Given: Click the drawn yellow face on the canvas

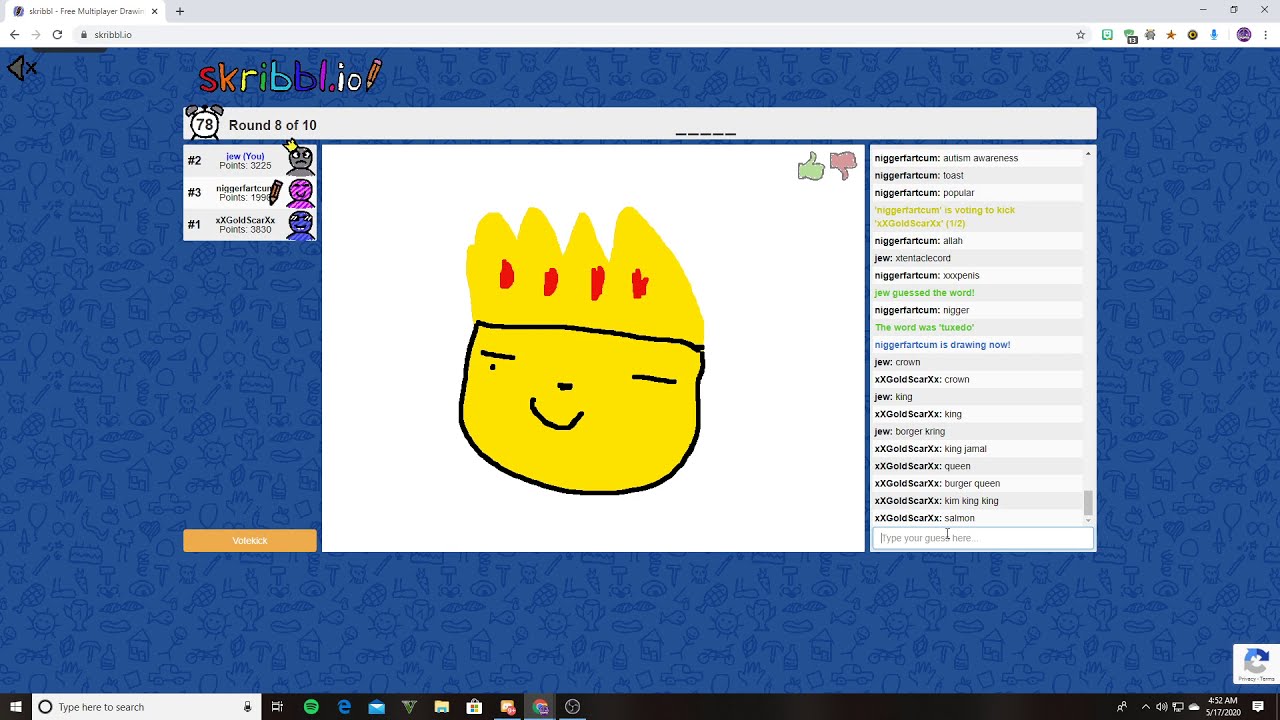Looking at the screenshot, I should (x=582, y=407).
